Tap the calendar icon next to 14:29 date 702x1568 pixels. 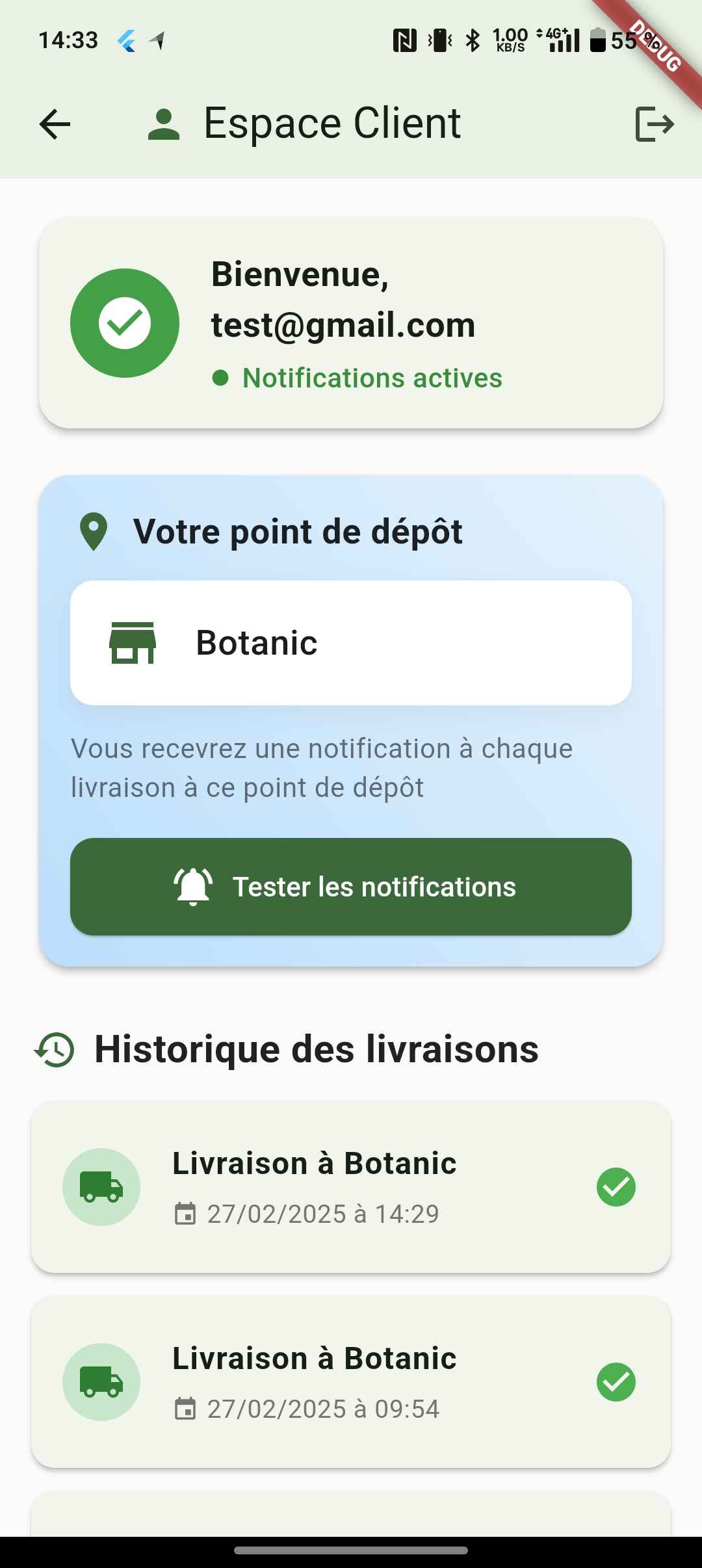[185, 1214]
